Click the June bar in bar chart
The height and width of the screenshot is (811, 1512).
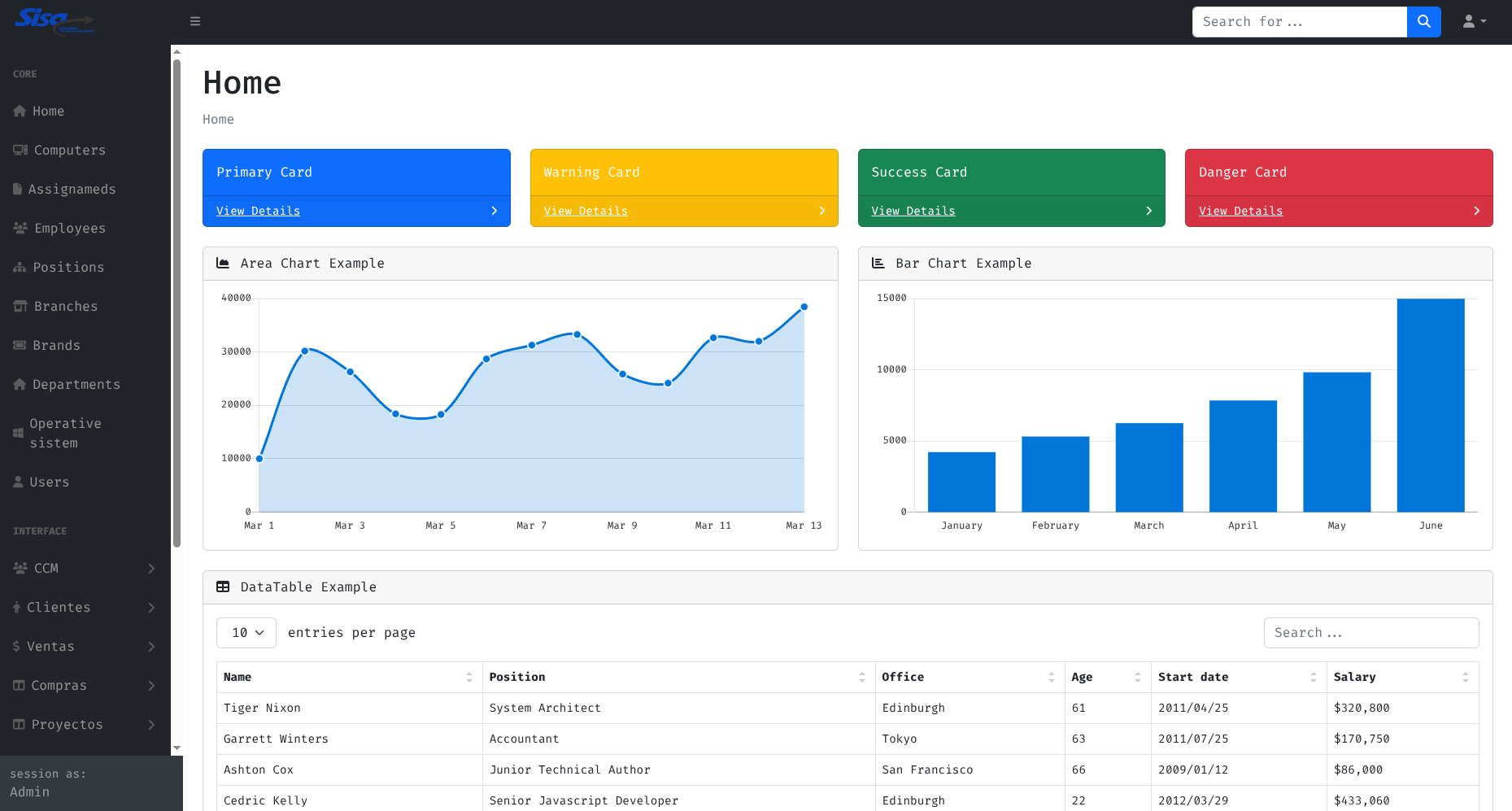click(x=1431, y=405)
